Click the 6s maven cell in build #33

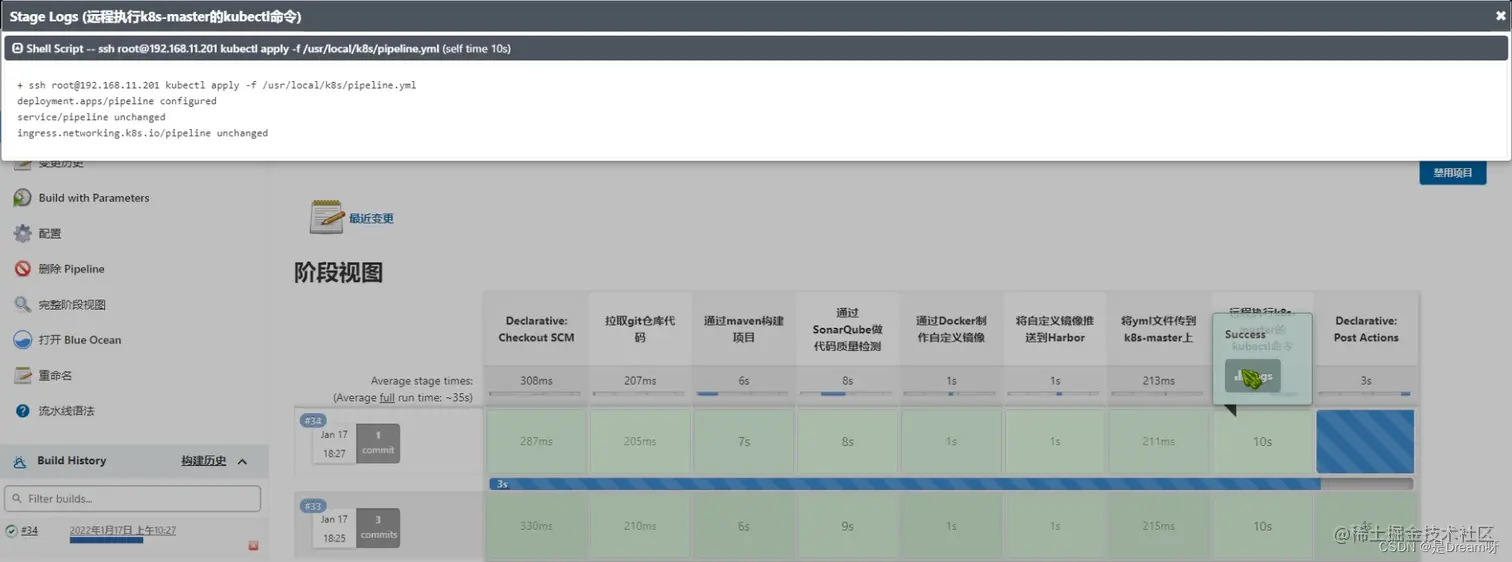click(x=744, y=526)
